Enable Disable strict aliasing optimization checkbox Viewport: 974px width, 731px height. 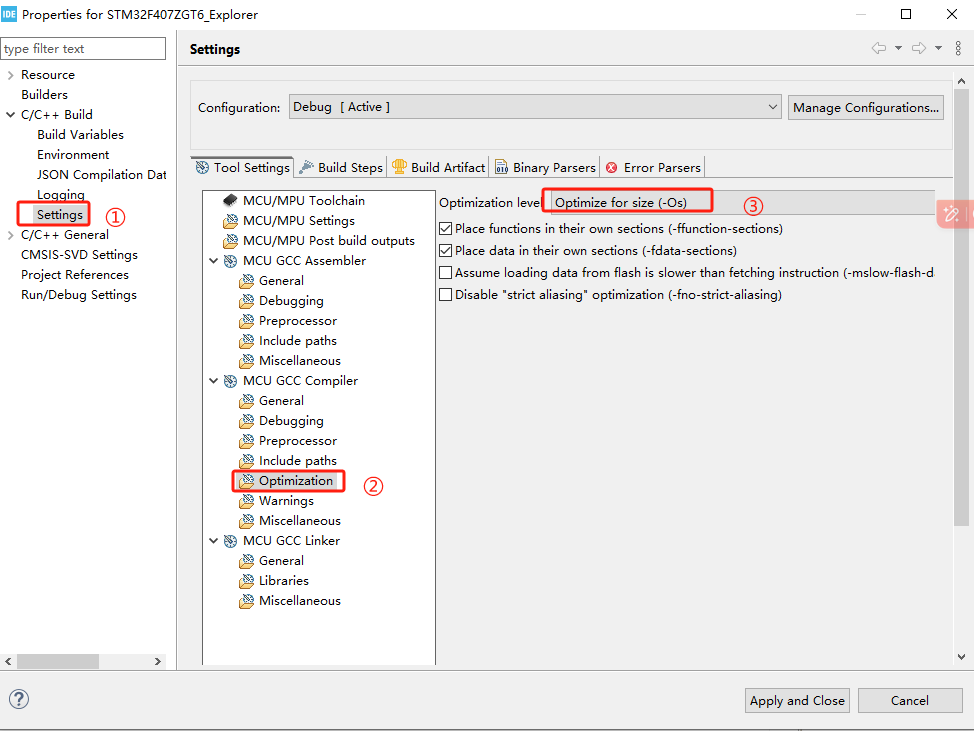(445, 294)
